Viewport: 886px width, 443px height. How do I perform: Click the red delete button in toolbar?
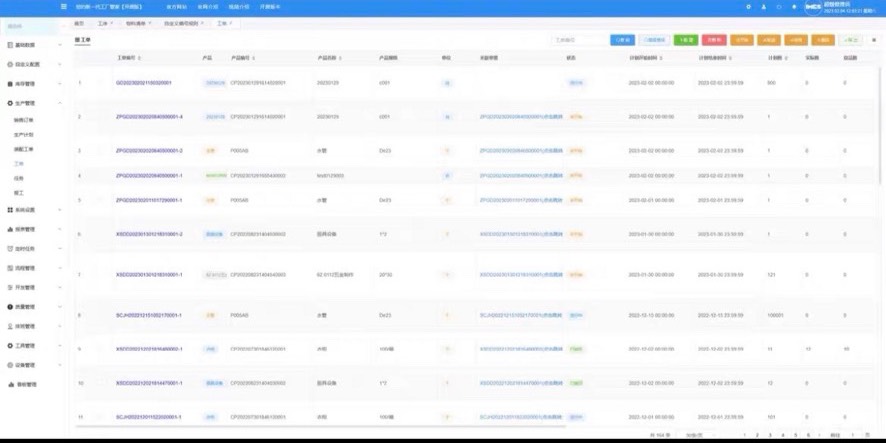click(713, 40)
